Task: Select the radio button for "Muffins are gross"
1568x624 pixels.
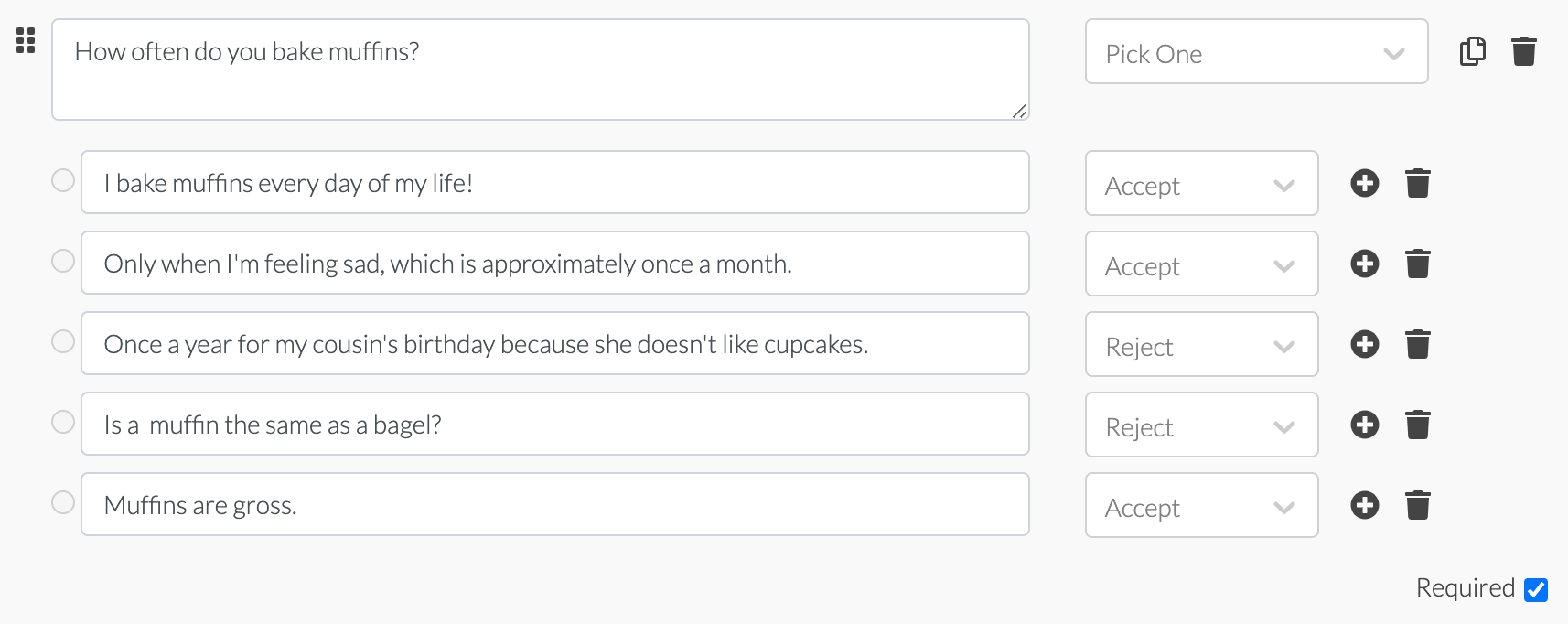Action: (x=62, y=500)
